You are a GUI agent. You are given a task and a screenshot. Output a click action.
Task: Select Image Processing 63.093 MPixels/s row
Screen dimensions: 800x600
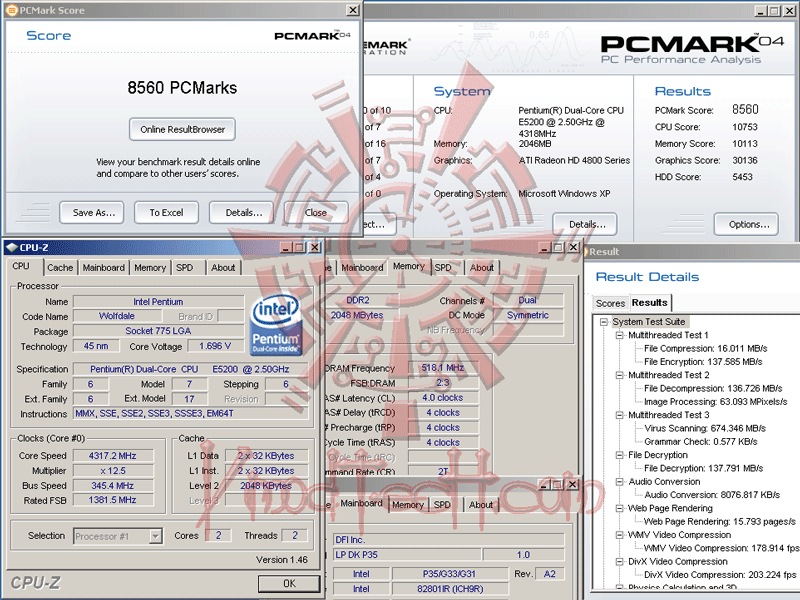pyautogui.click(x=715, y=402)
